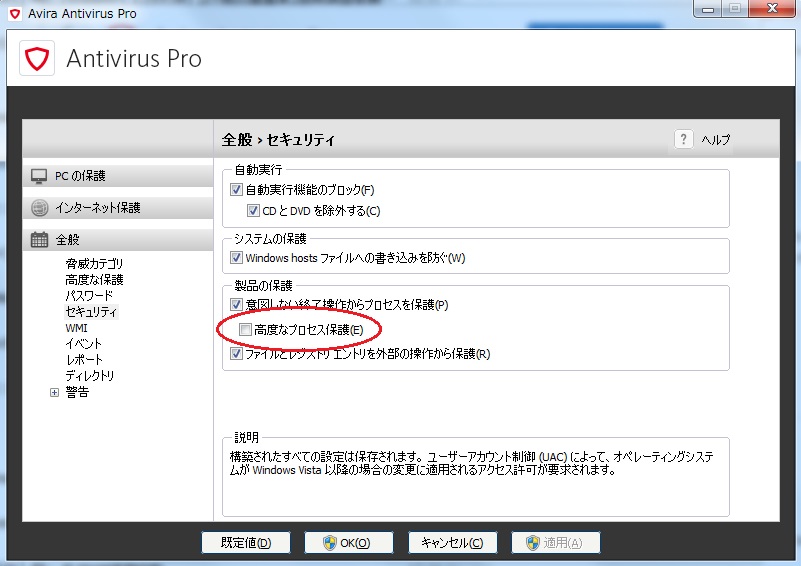Viewport: 801px width, 566px height.
Task: Expand the 警告 tree node
Action: pos(55,392)
